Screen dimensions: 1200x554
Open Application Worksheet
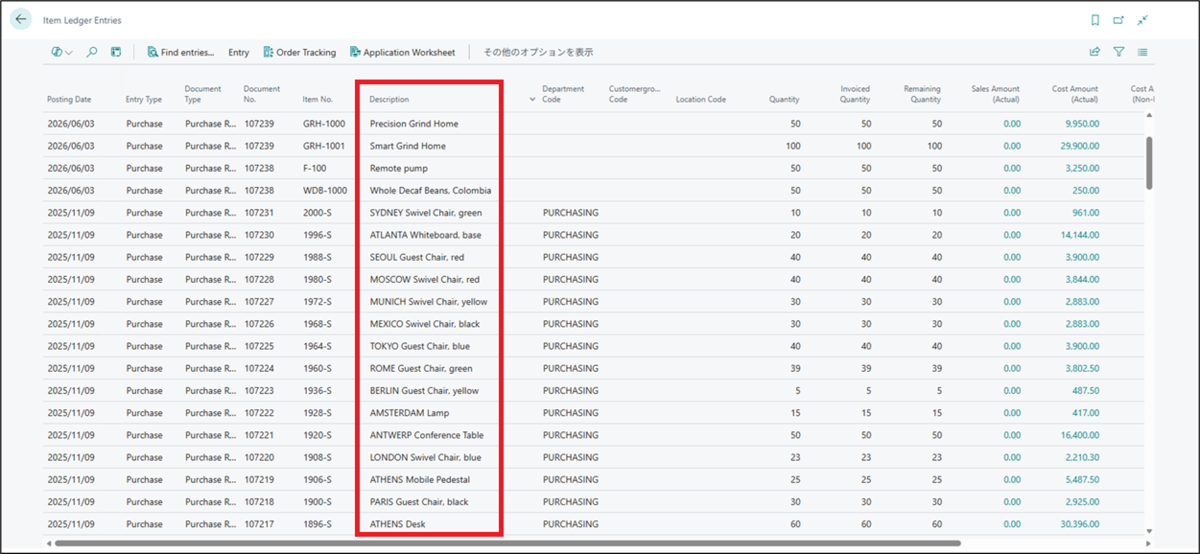click(402, 52)
